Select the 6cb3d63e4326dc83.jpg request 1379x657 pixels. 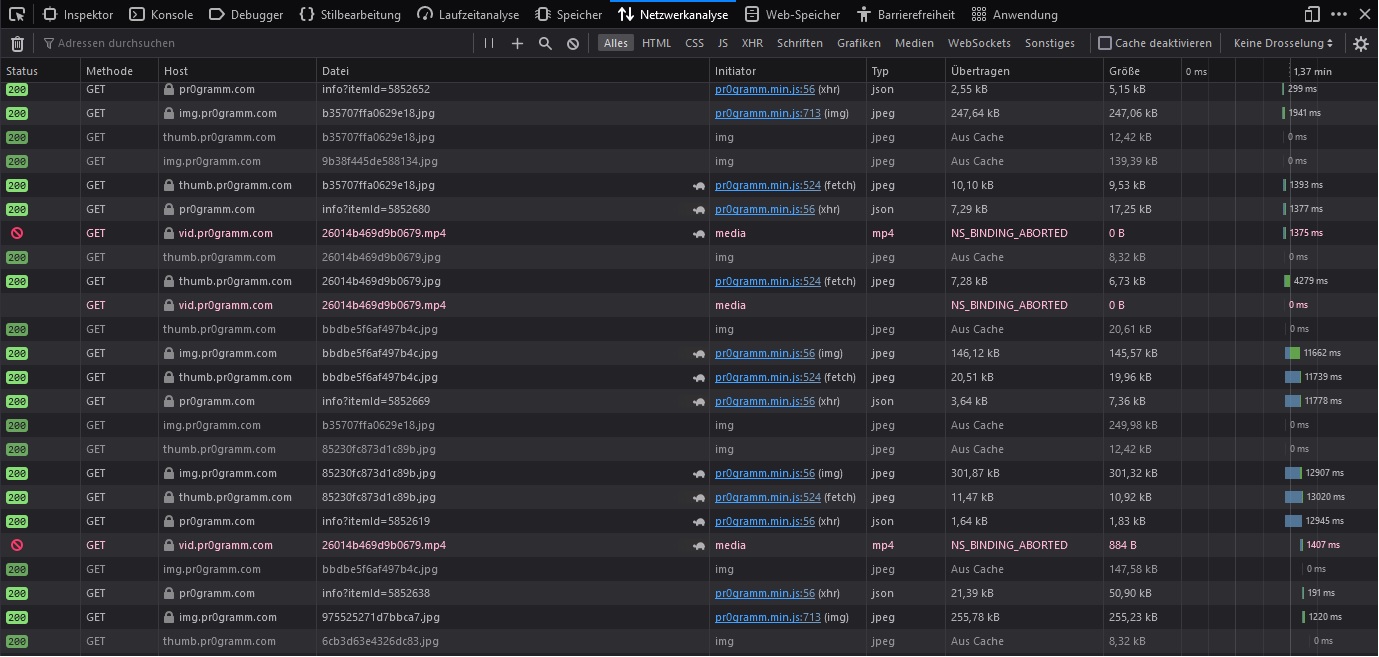689,641
